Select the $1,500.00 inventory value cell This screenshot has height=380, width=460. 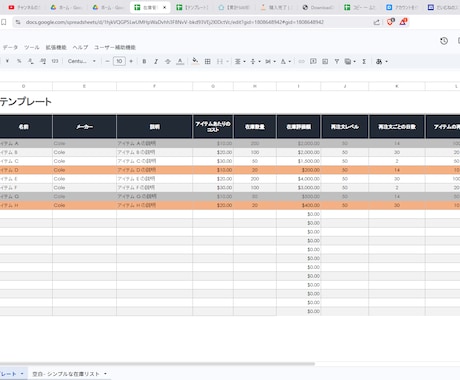(299, 161)
